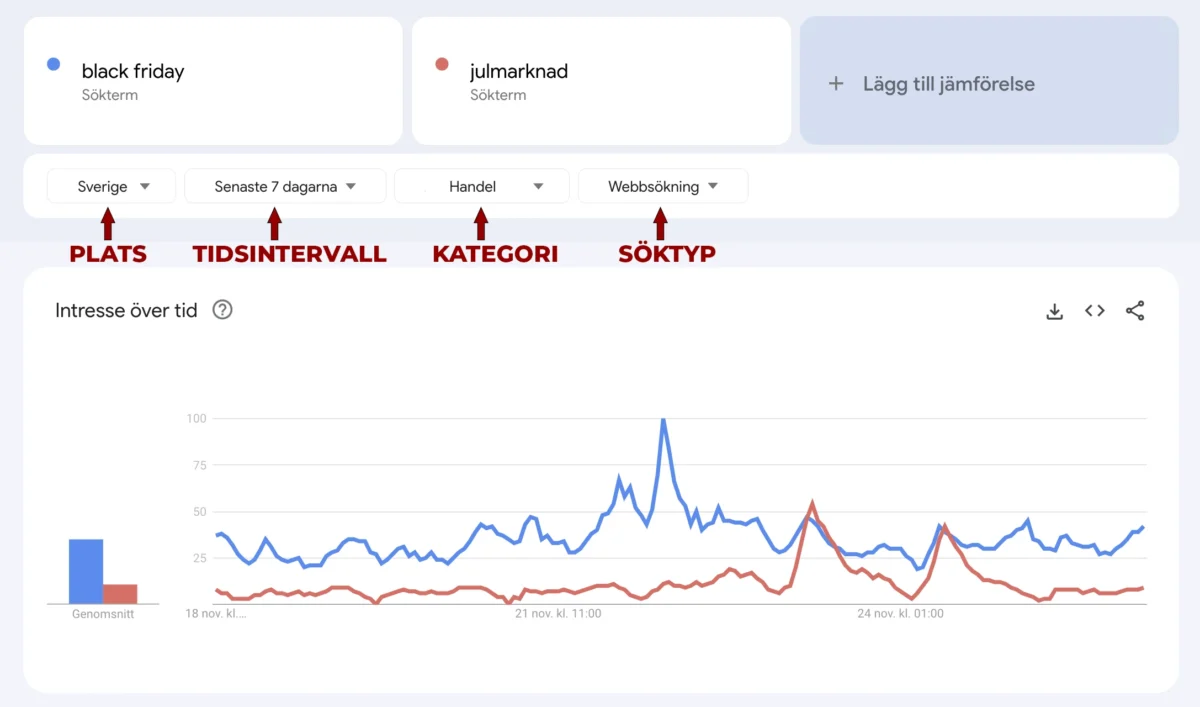
Task: Click the blue line peak at 100
Action: coord(662,421)
